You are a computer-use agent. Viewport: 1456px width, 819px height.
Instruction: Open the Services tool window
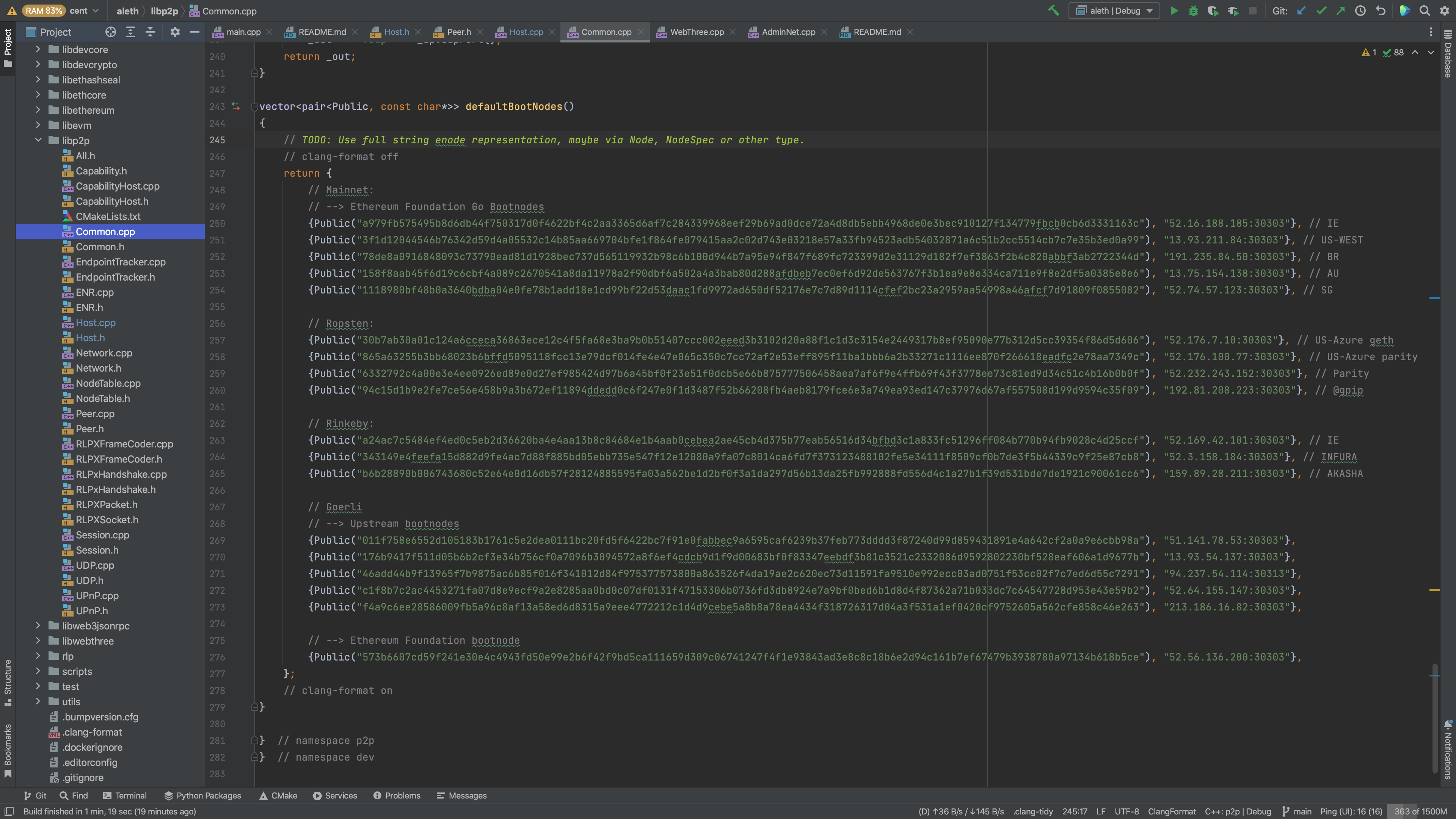(334, 795)
